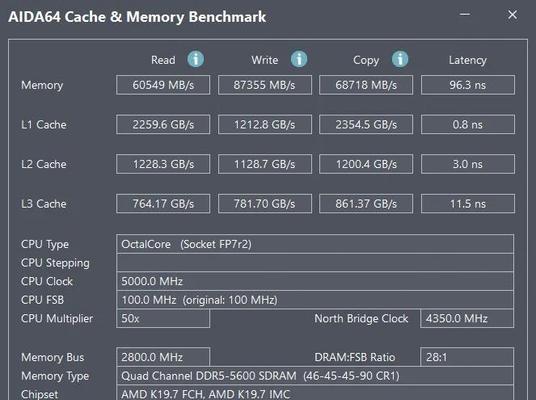Select the L1 Cache read value 2259.6 GB/s
The height and width of the screenshot is (400, 536).
pyautogui.click(x=163, y=124)
